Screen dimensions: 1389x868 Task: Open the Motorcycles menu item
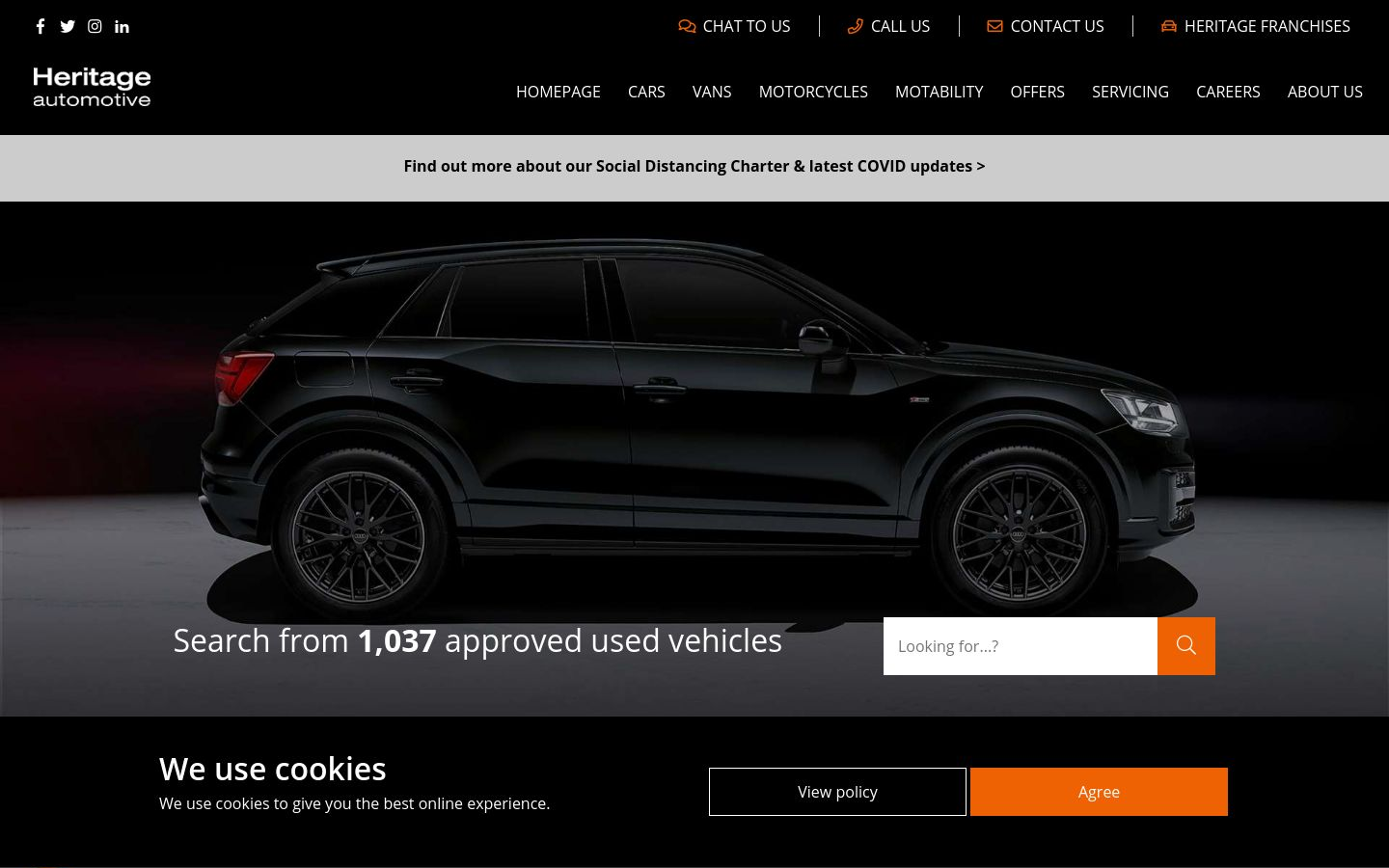pos(813,92)
